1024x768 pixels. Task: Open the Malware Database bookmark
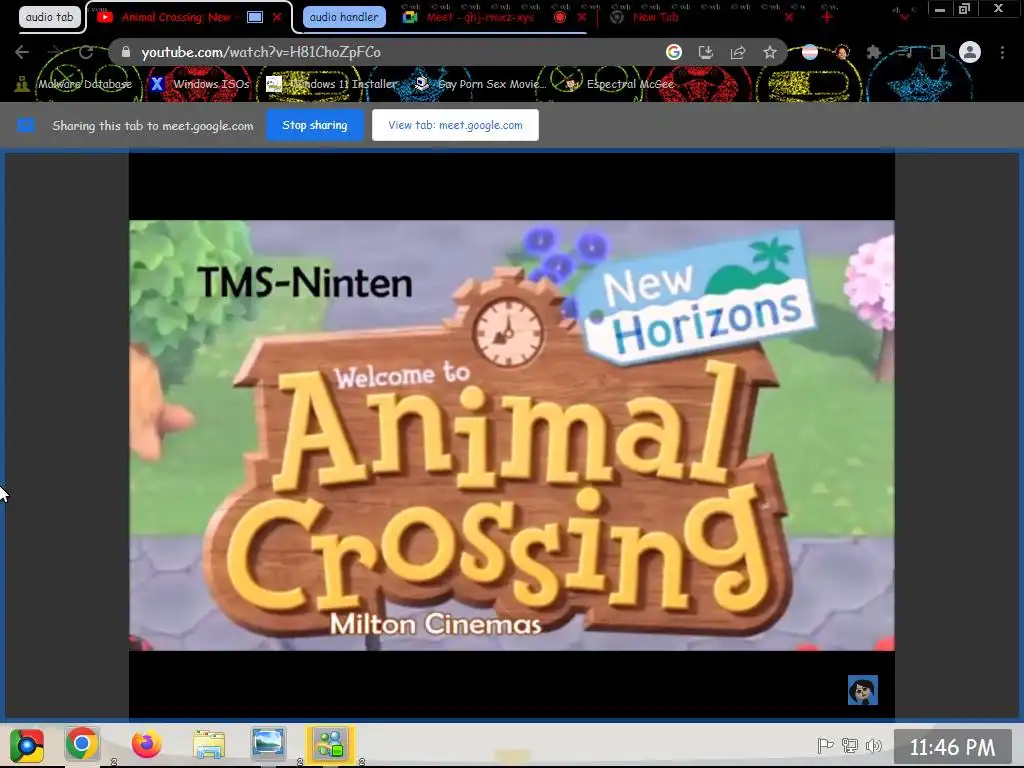pos(74,84)
